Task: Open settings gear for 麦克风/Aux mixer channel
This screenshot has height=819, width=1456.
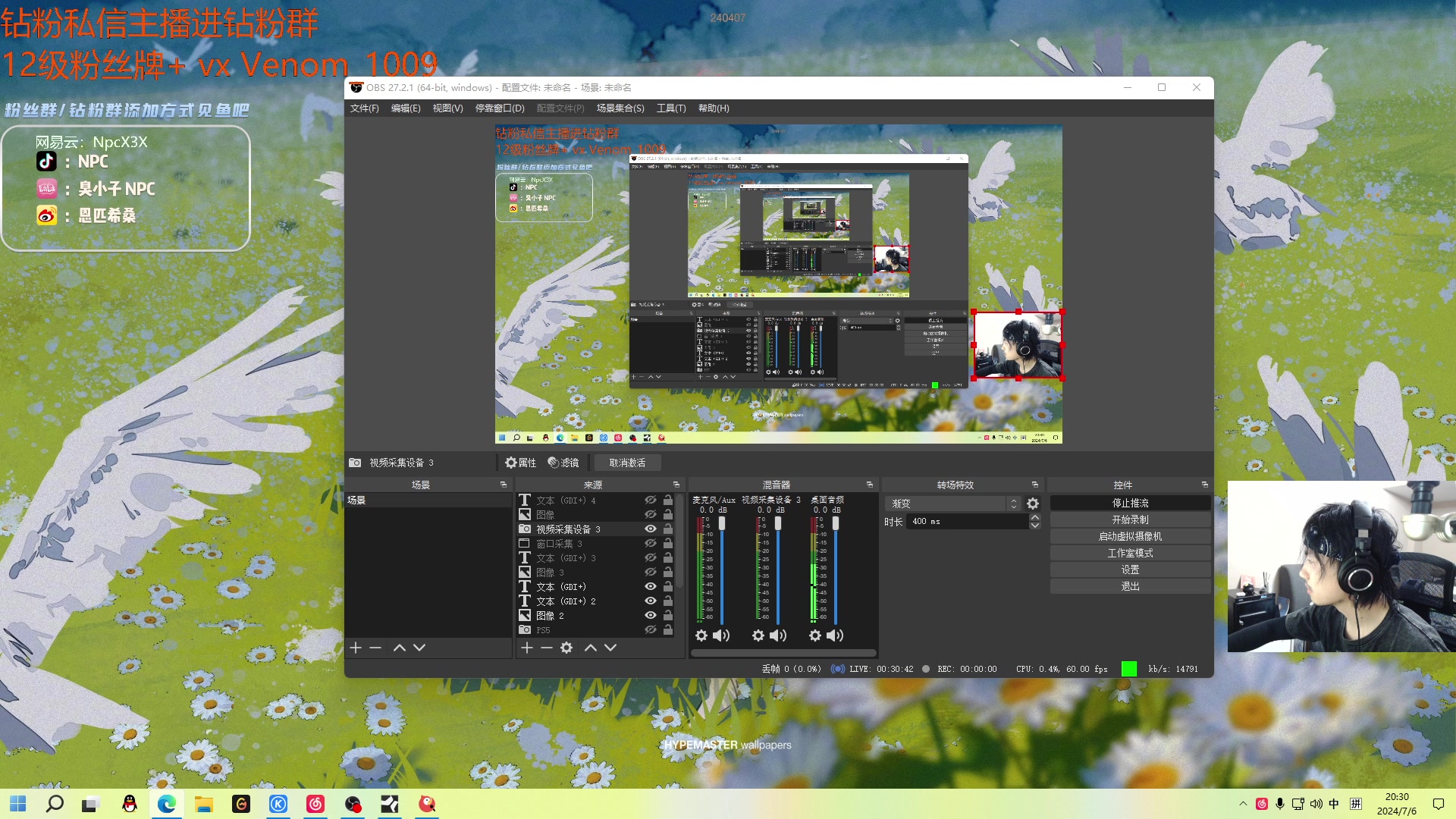Action: coord(701,635)
